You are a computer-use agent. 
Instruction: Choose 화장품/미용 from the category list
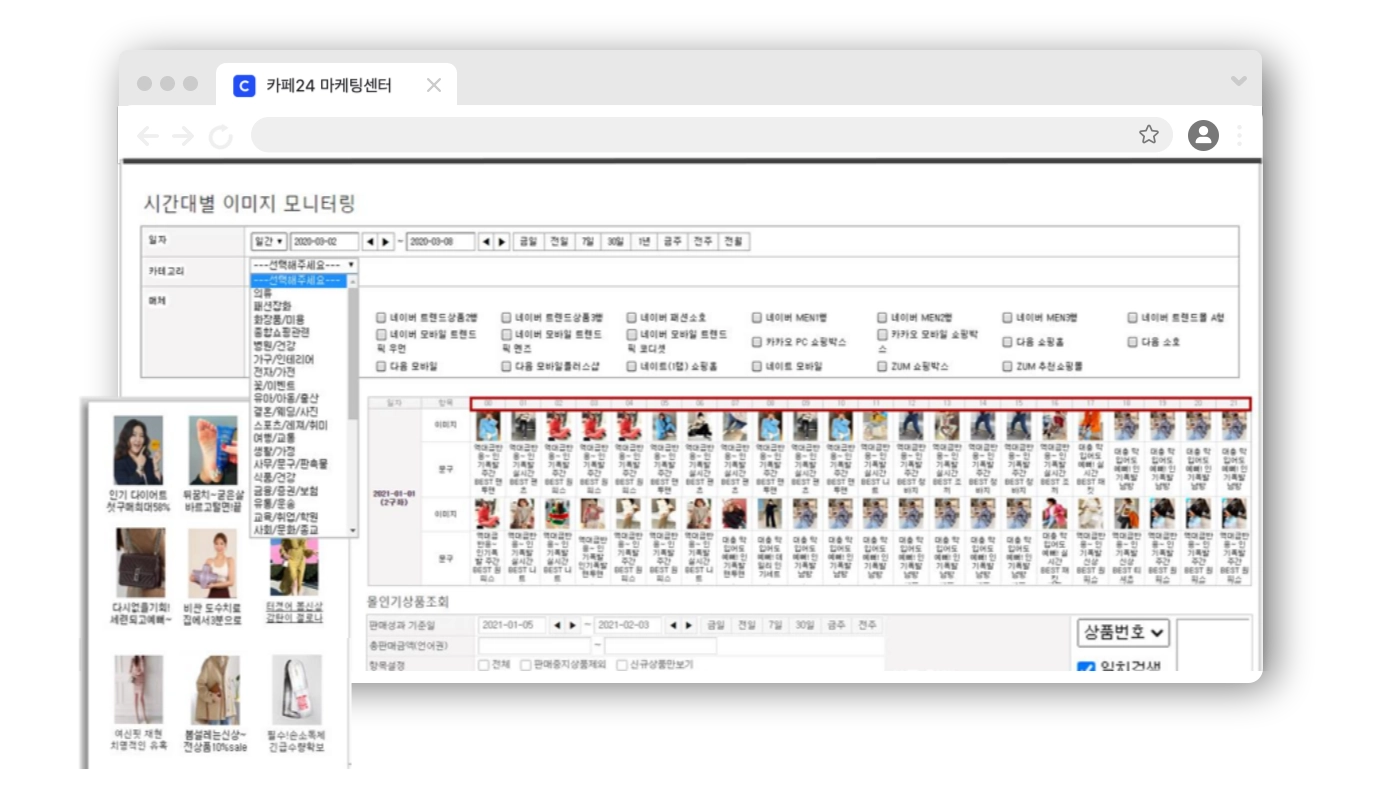tap(279, 320)
